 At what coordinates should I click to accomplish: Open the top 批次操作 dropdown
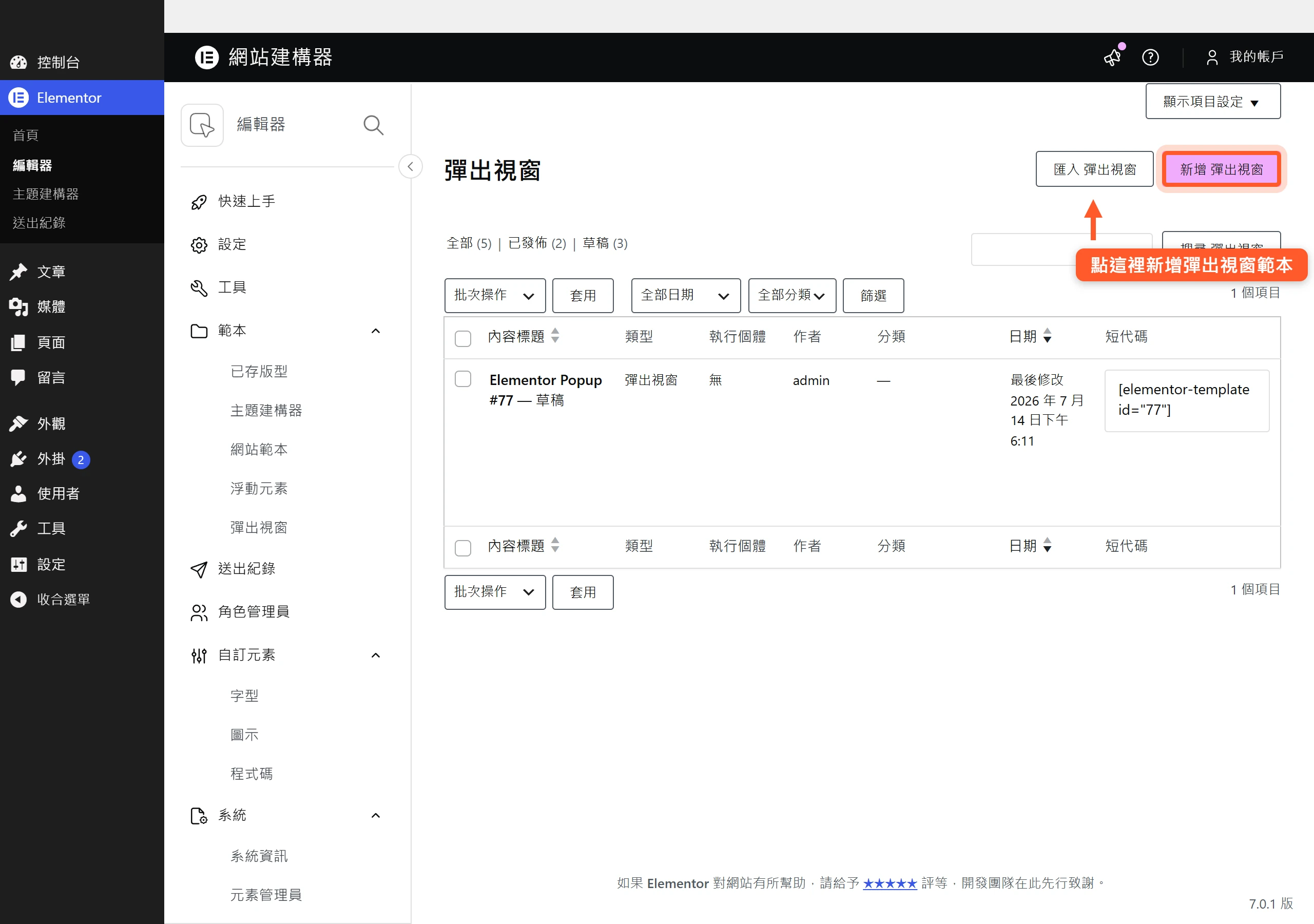coord(494,295)
